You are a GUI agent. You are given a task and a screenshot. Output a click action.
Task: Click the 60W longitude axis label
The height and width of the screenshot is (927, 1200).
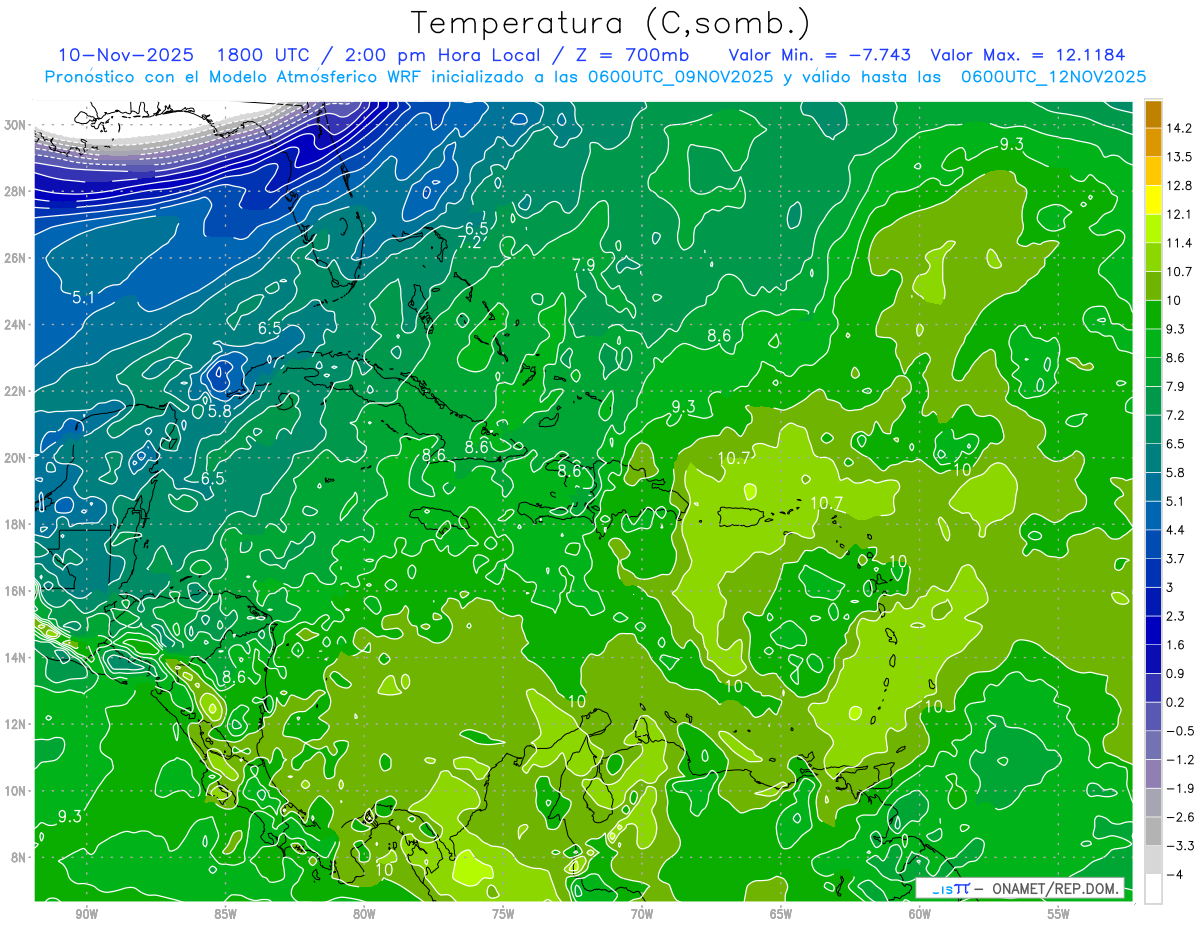click(x=920, y=915)
